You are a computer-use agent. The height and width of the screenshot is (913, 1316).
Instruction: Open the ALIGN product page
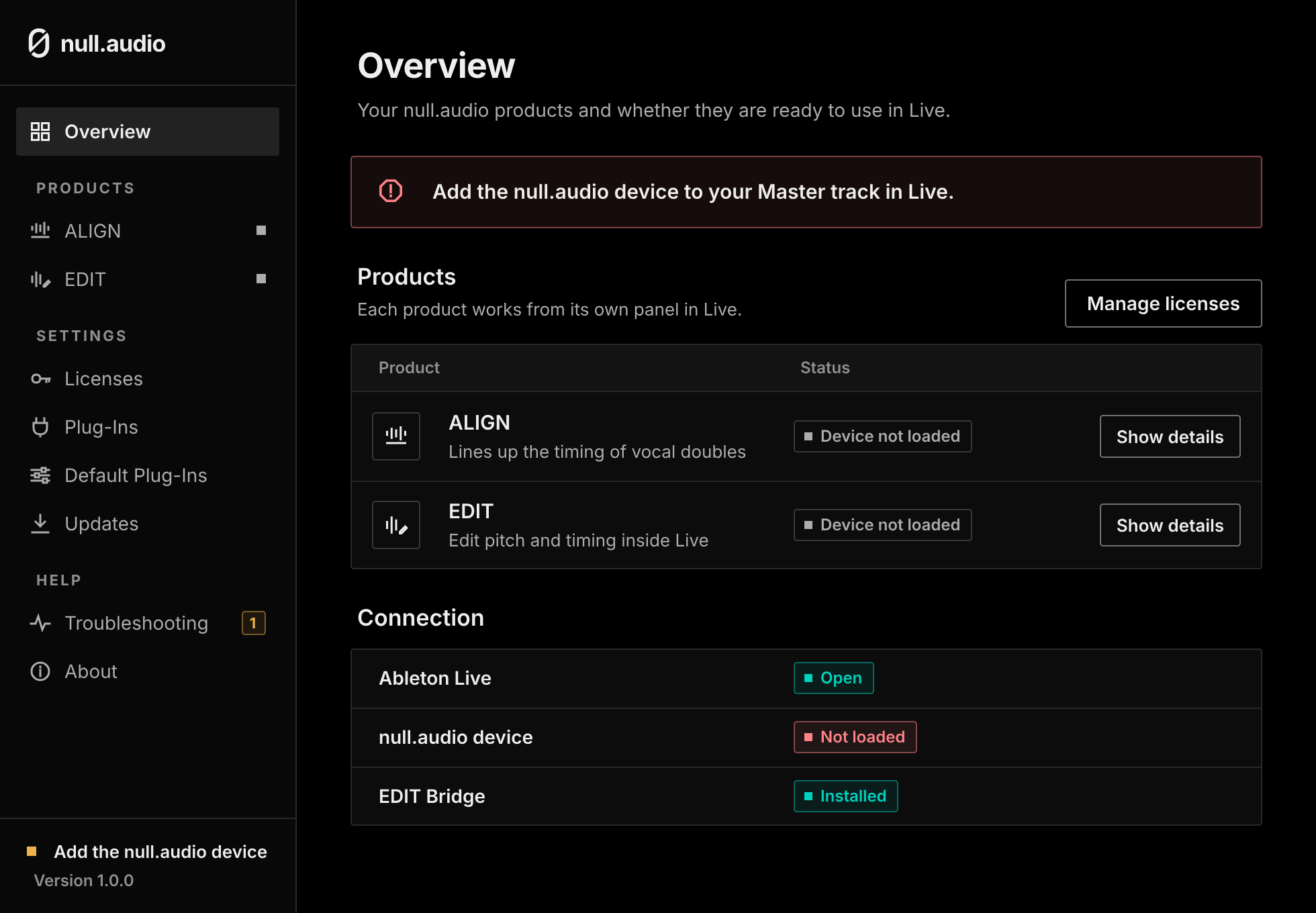148,231
